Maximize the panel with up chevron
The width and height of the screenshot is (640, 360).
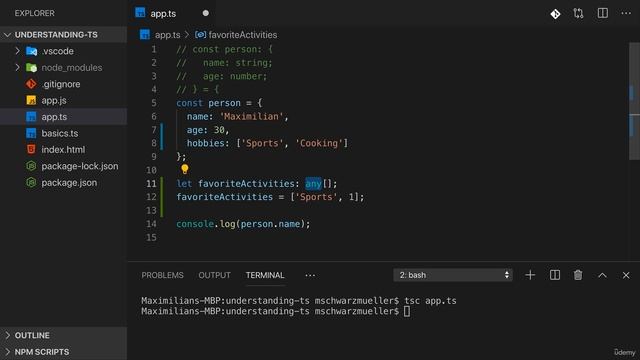pyautogui.click(x=602, y=276)
